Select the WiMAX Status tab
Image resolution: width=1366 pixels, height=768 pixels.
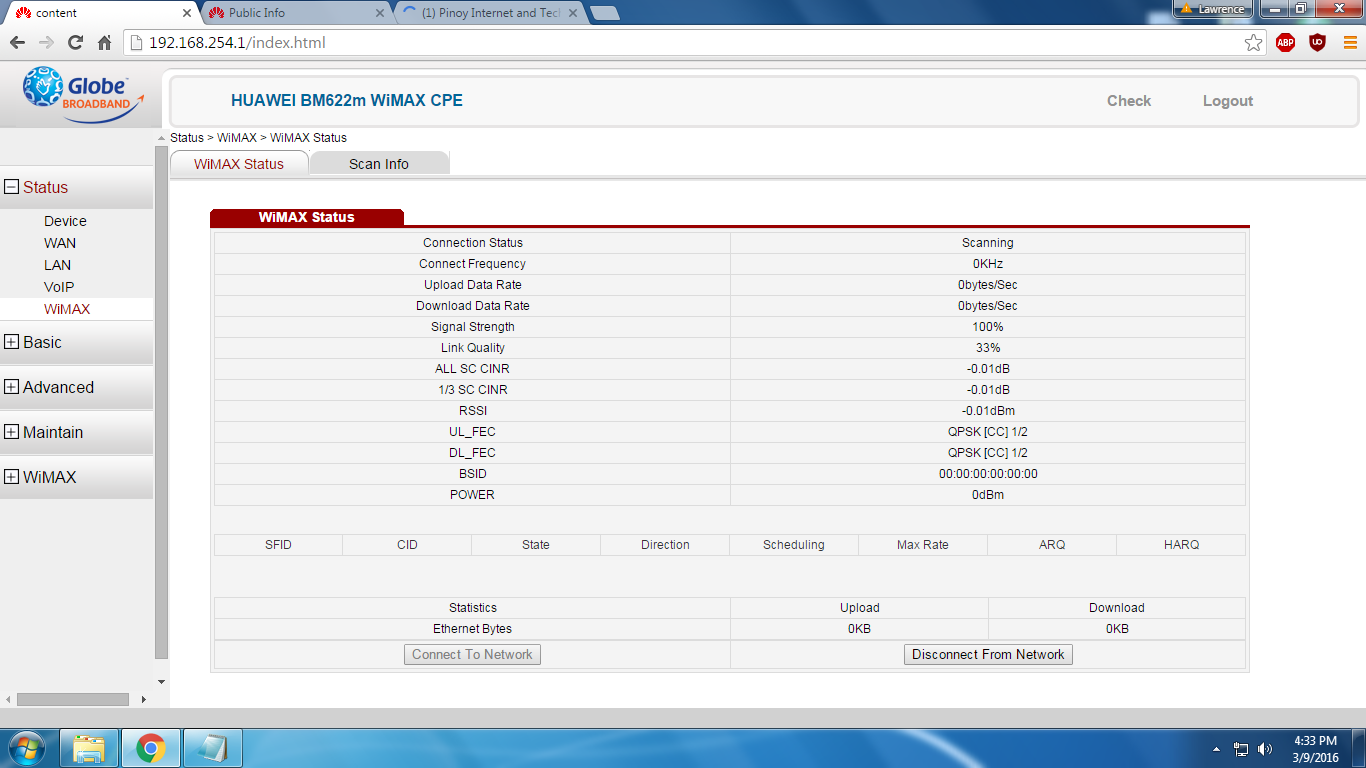[x=239, y=164]
